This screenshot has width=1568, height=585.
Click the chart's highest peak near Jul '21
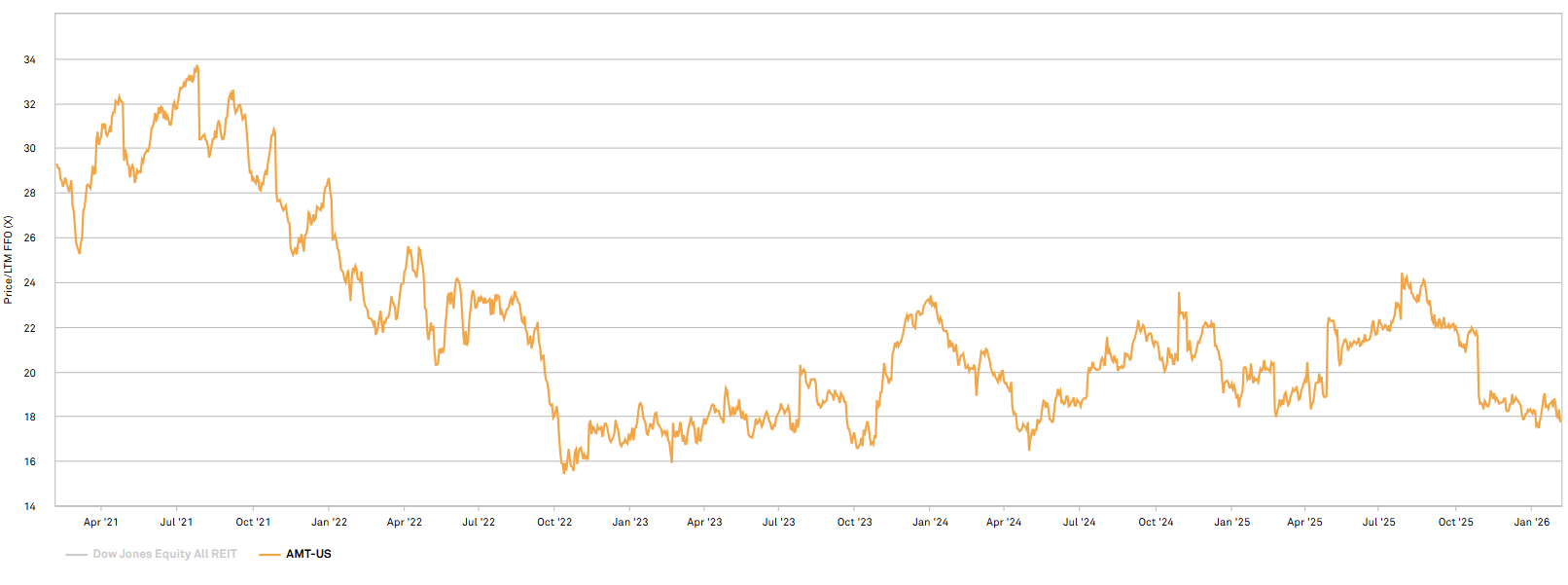tap(197, 66)
